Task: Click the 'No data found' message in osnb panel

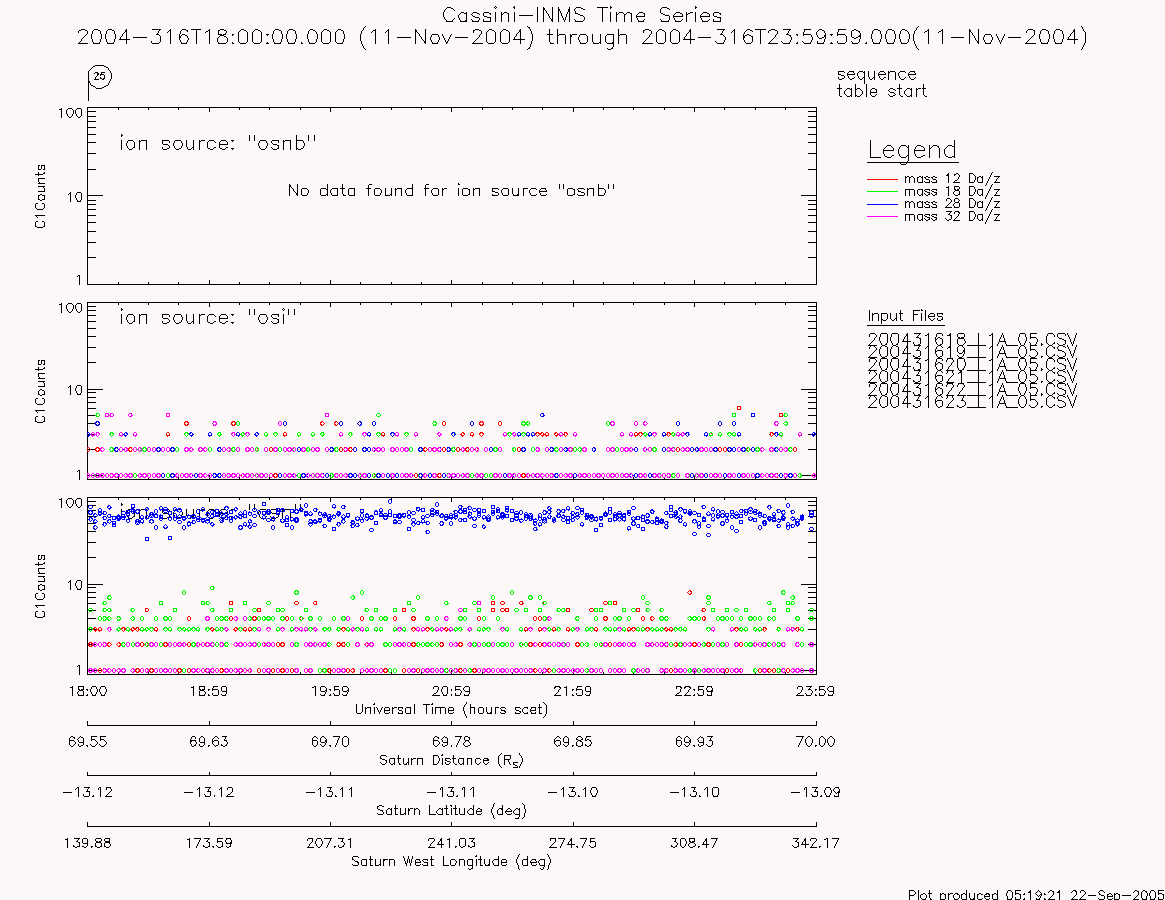Action: coord(452,190)
